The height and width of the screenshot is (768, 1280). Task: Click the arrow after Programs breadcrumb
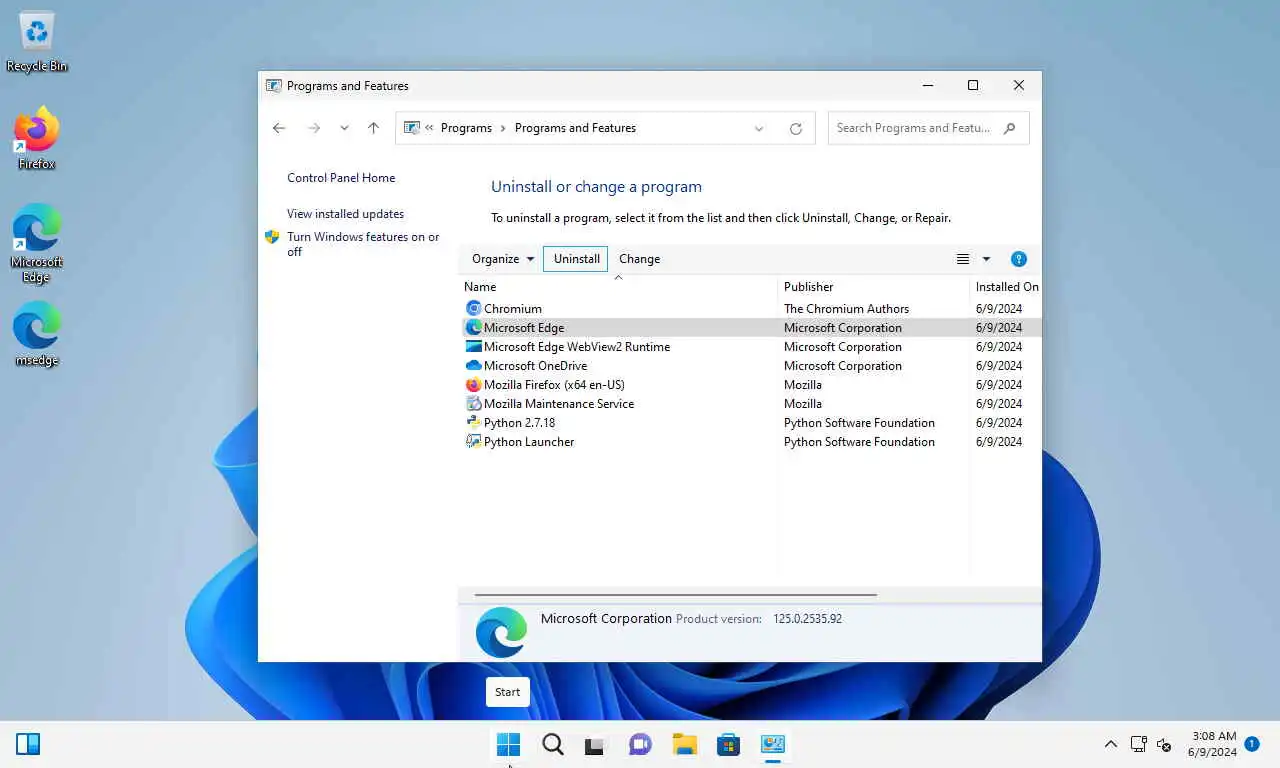[503, 128]
